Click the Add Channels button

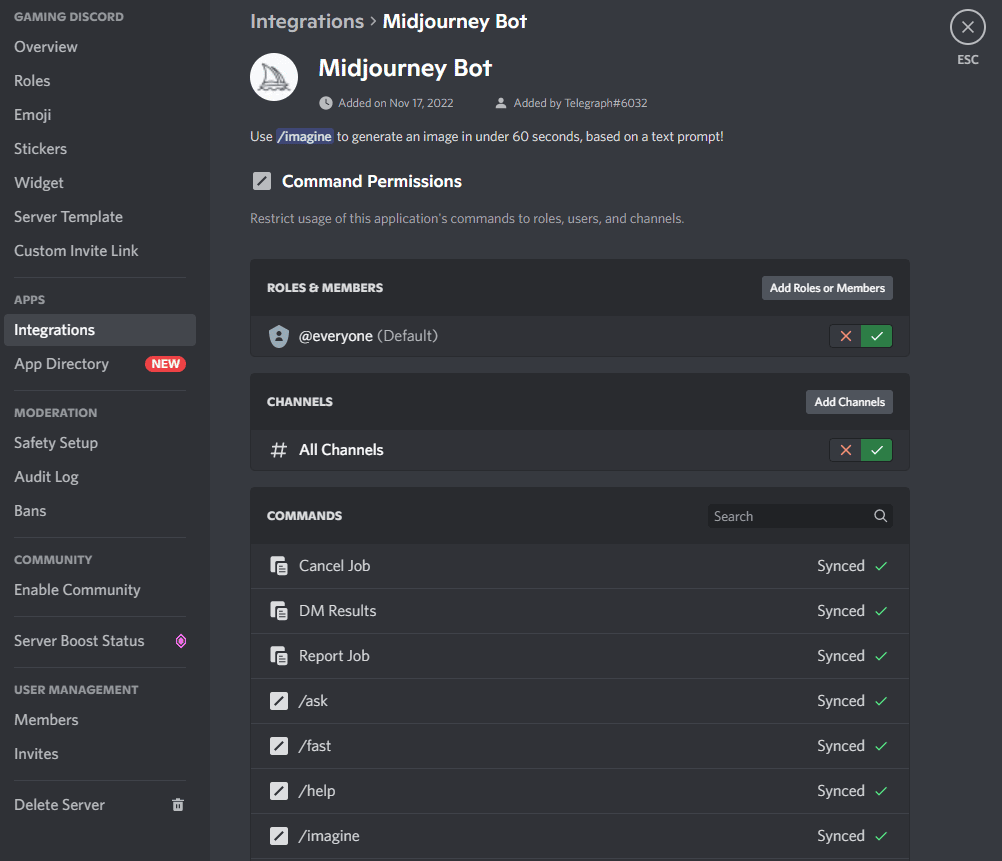click(x=849, y=402)
